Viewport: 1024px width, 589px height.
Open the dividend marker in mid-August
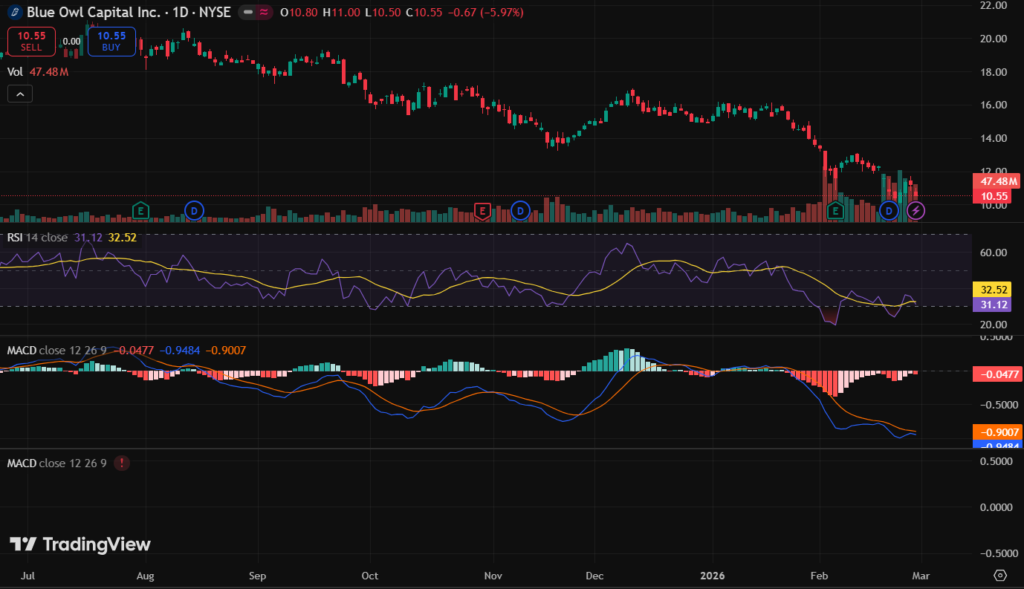coord(194,210)
